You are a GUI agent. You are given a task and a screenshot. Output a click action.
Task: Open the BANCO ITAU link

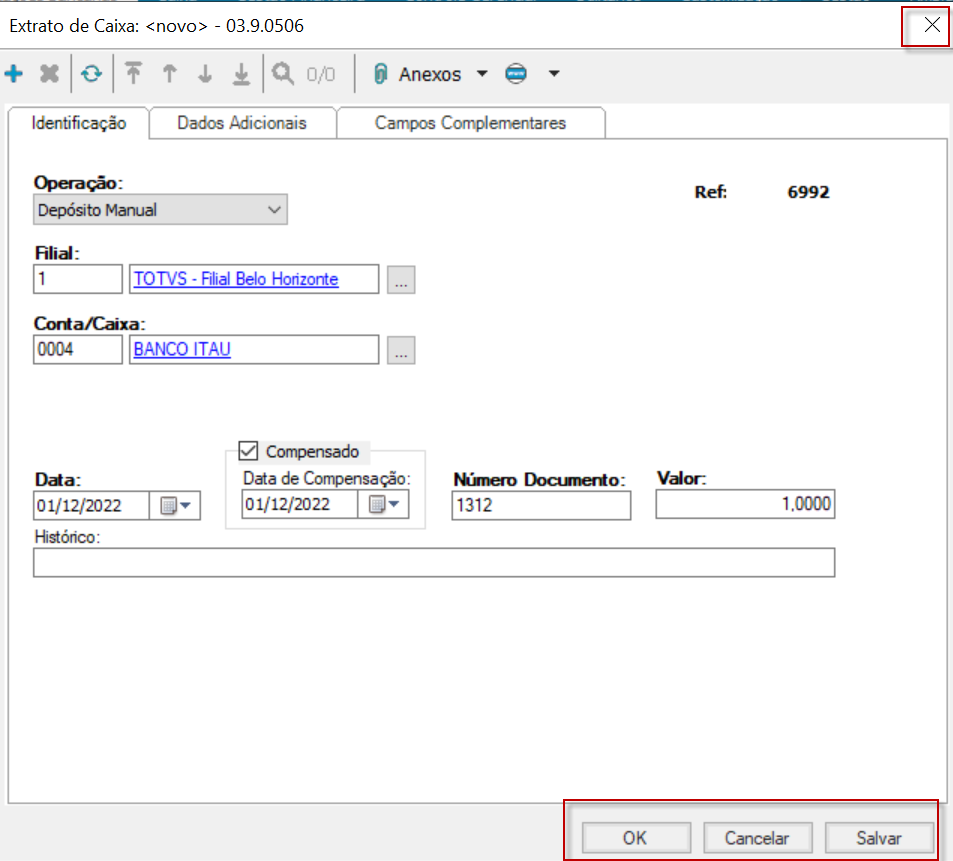click(x=182, y=350)
